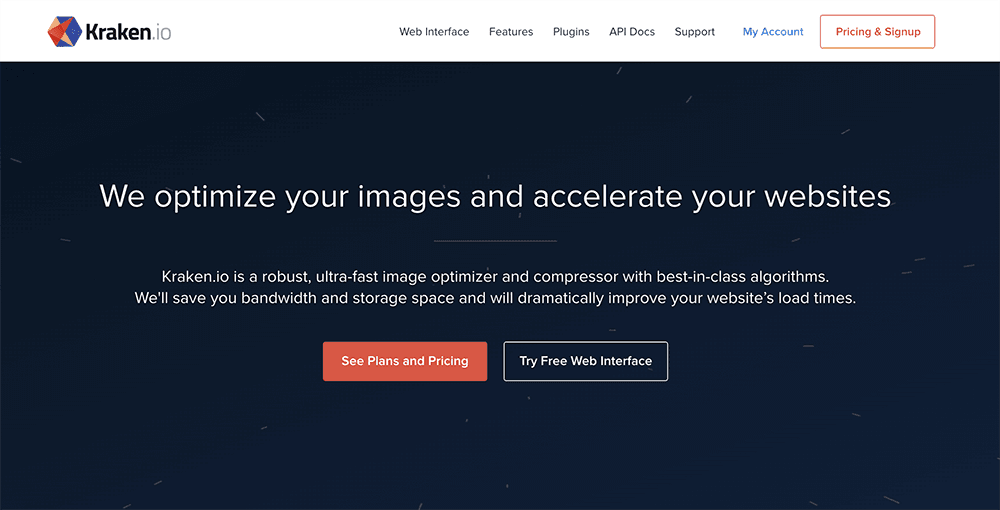Open the Support section
This screenshot has width=1000, height=510.
695,32
